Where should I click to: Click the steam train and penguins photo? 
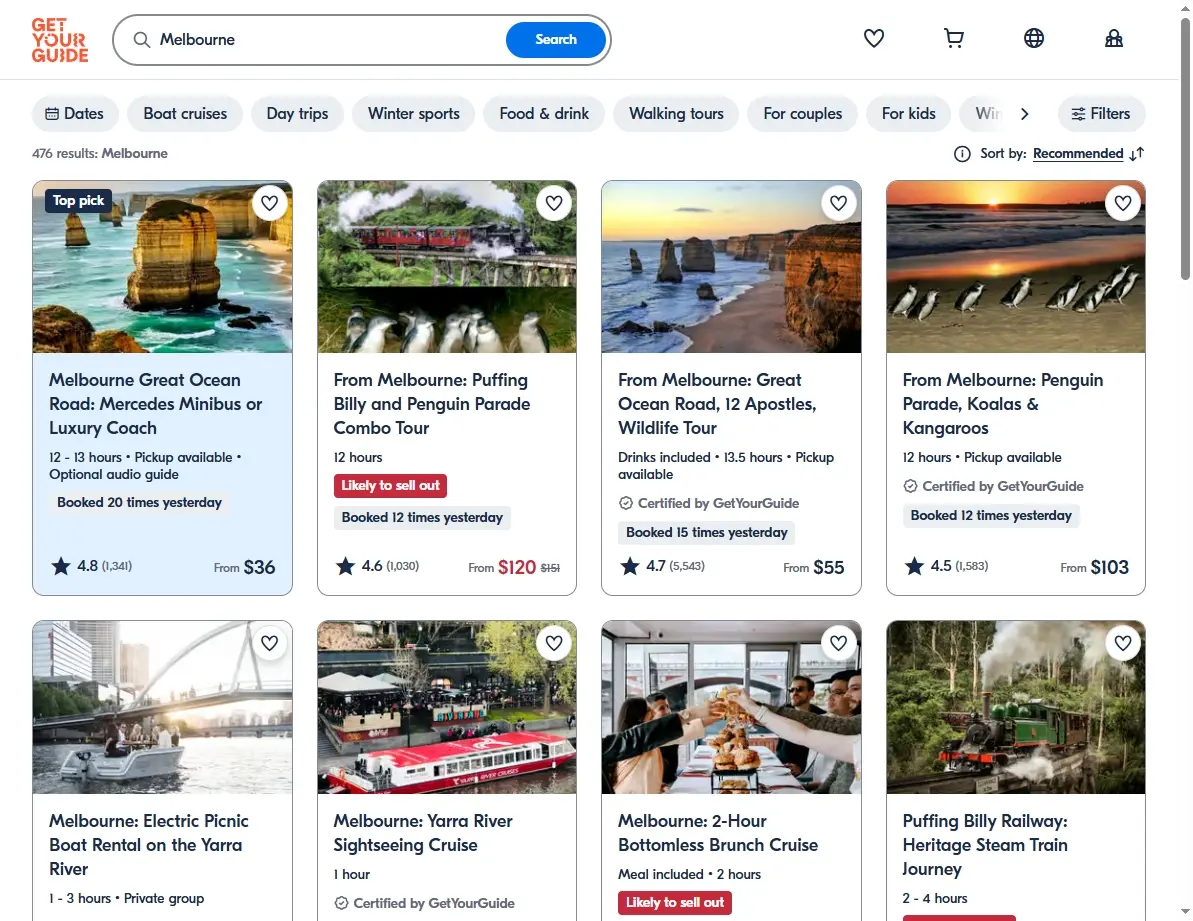[x=447, y=267]
